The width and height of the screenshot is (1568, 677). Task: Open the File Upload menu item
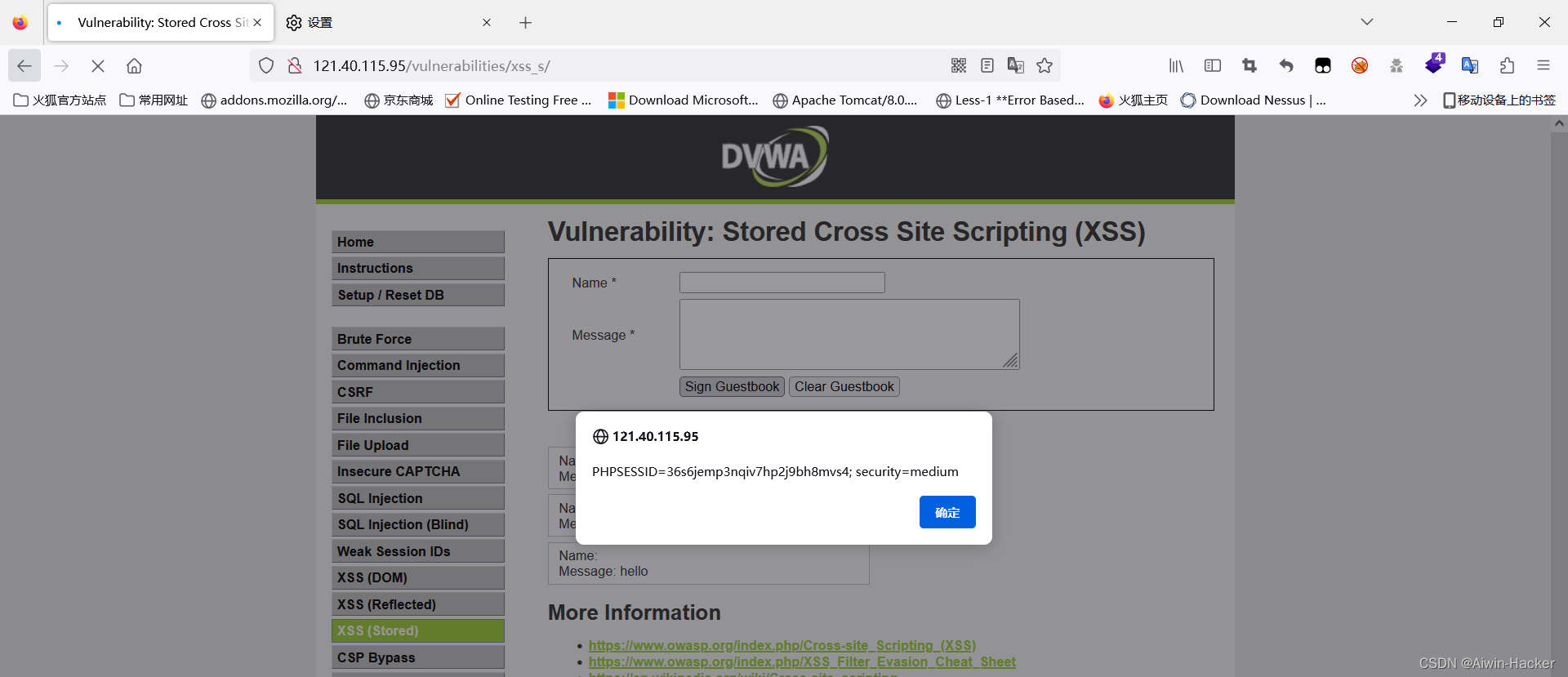(x=418, y=445)
